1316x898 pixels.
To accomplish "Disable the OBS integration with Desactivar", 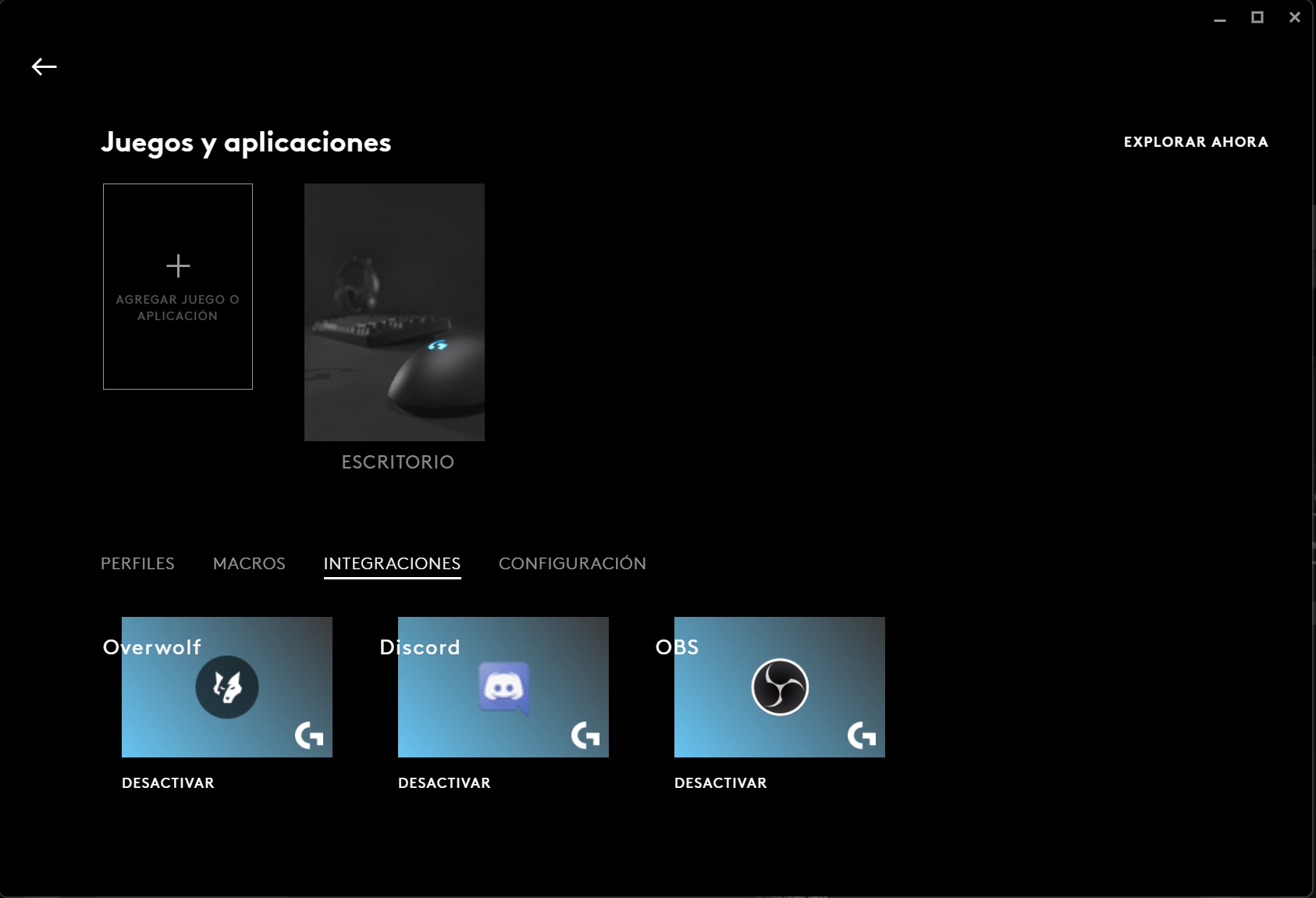I will (x=720, y=783).
